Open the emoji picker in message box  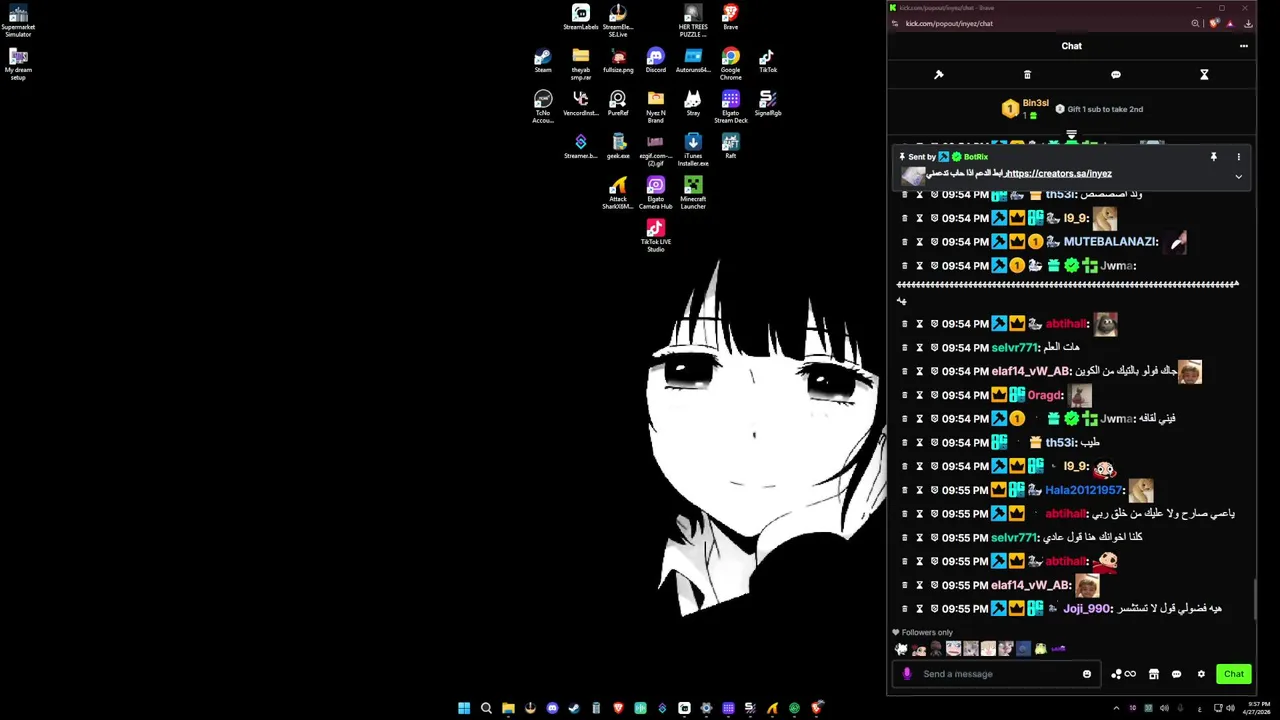(x=1087, y=674)
